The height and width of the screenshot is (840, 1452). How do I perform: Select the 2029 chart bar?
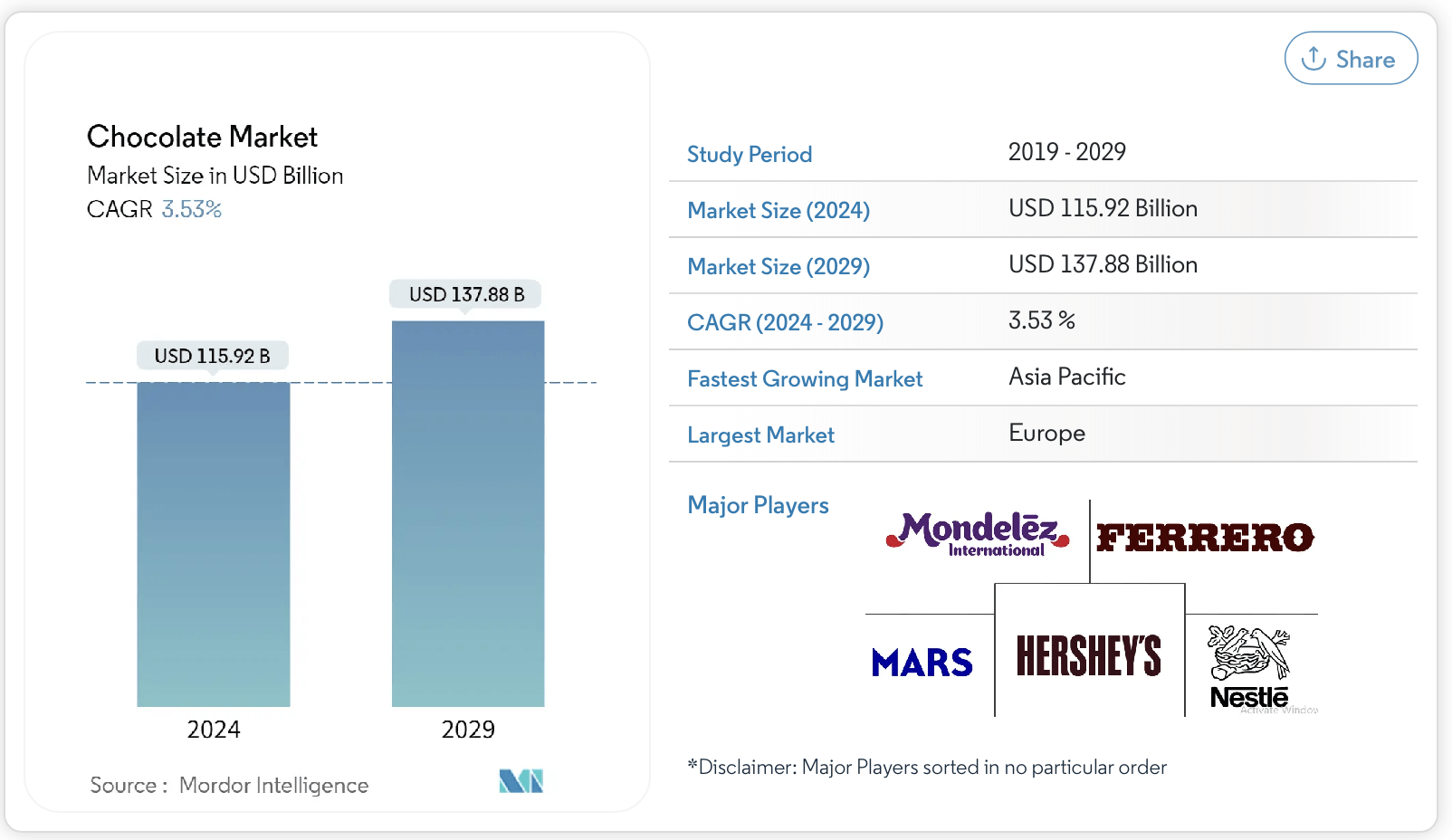(467, 511)
